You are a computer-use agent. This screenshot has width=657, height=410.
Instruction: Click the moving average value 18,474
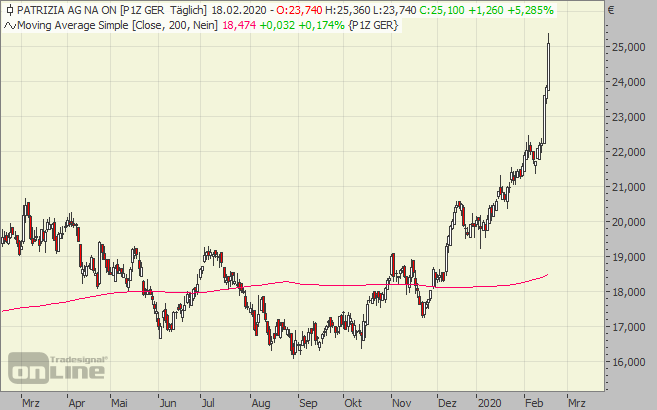click(x=239, y=26)
